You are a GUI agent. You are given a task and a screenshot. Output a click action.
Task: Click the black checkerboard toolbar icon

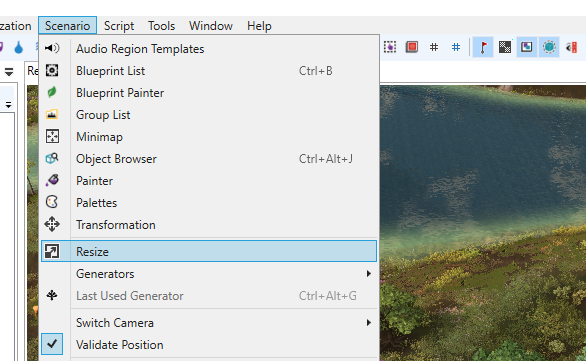pyautogui.click(x=505, y=47)
